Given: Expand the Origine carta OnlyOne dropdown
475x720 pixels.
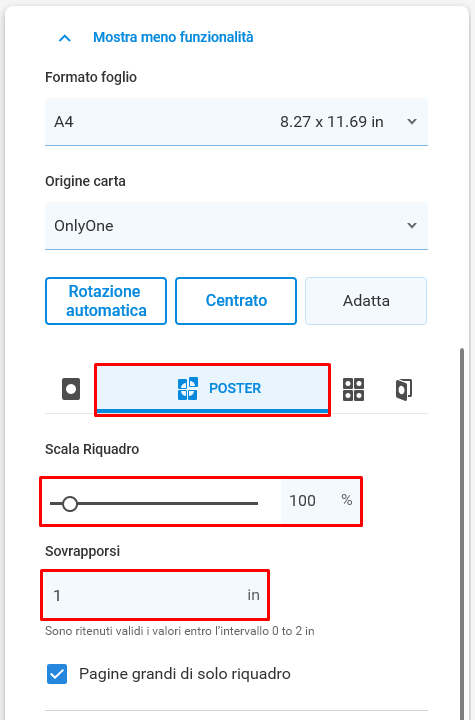Looking at the screenshot, I should 236,226.
